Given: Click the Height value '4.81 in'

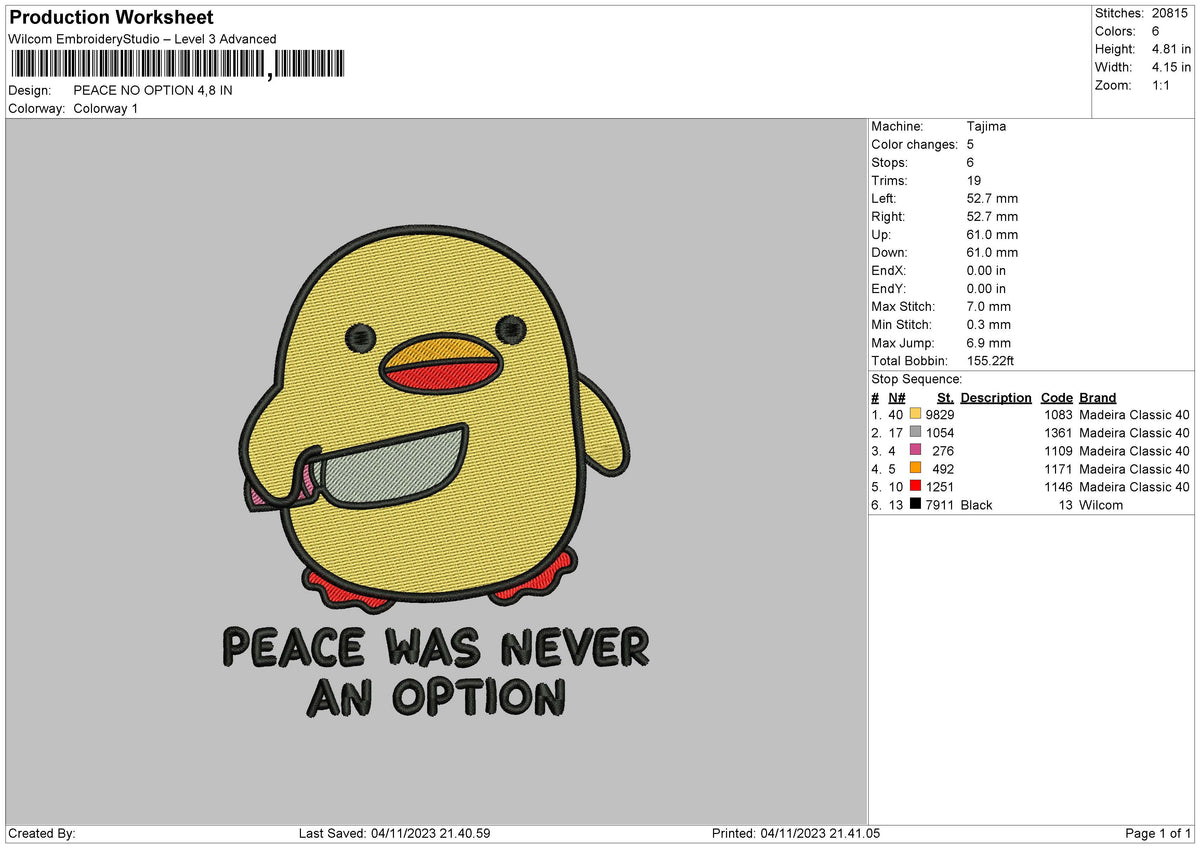Looking at the screenshot, I should click(1171, 49).
